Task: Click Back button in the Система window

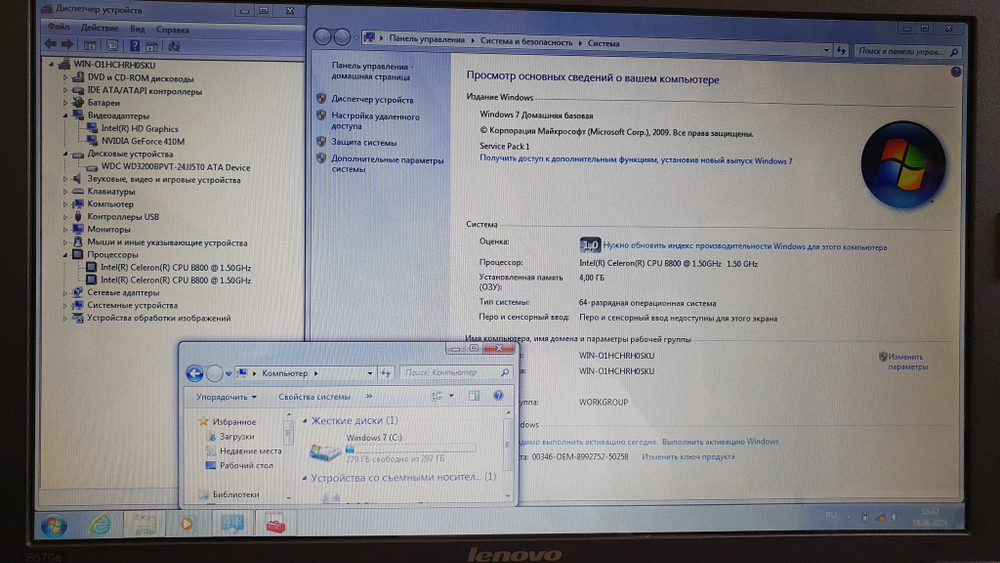Action: [323, 37]
